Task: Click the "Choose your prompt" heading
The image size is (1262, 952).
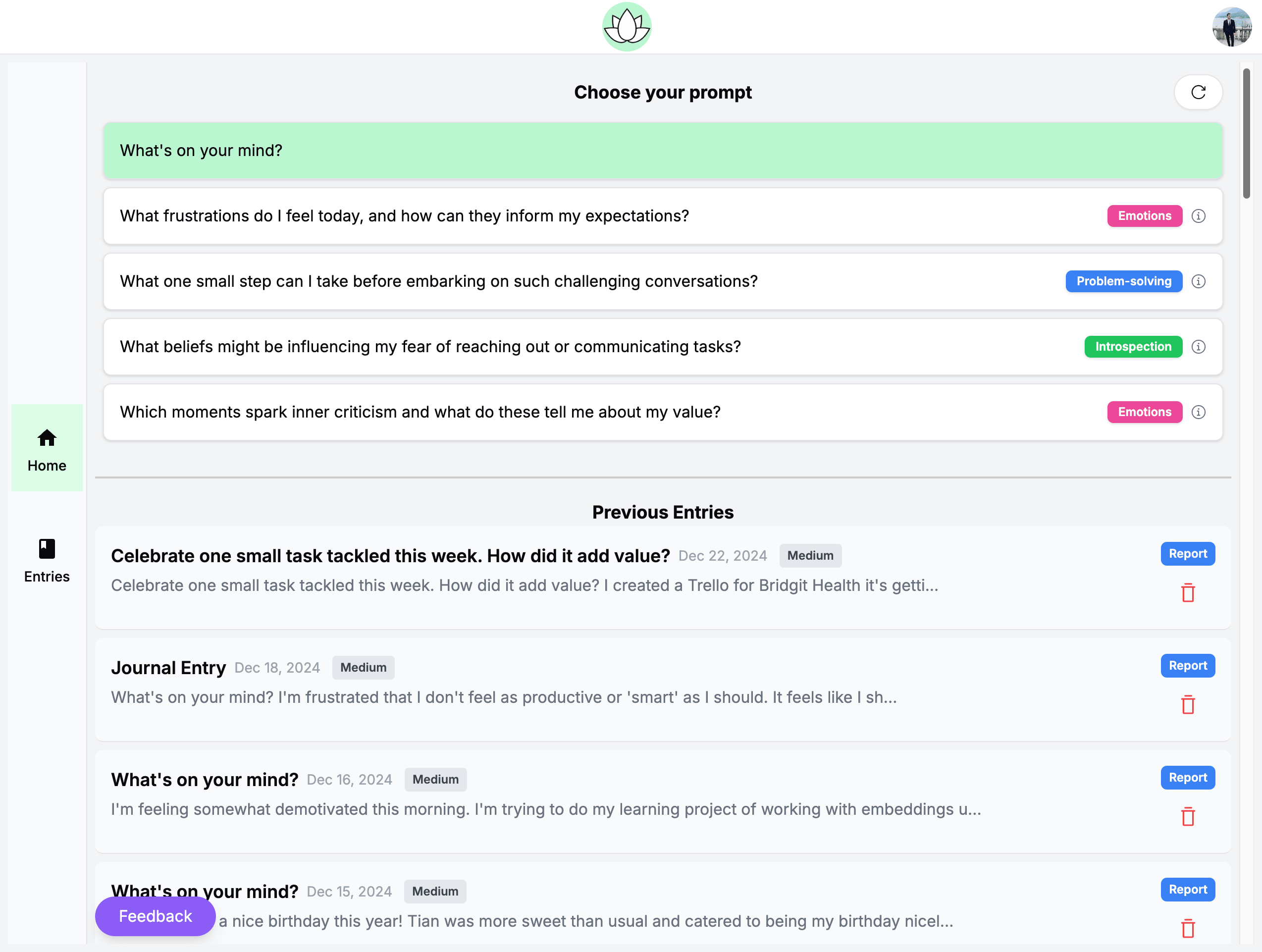Action: [x=663, y=93]
